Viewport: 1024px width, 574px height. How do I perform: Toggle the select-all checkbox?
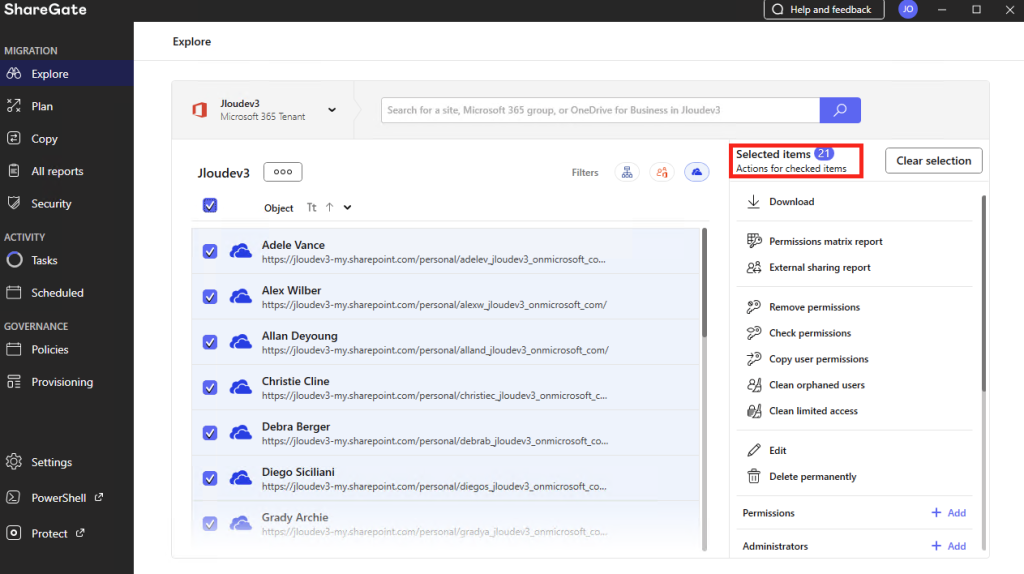click(210, 205)
